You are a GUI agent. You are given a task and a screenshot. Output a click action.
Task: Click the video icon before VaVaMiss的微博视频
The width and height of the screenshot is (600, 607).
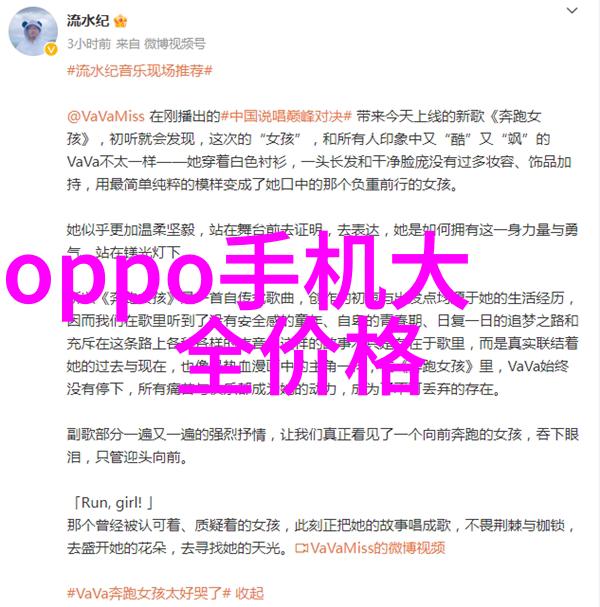point(302,548)
